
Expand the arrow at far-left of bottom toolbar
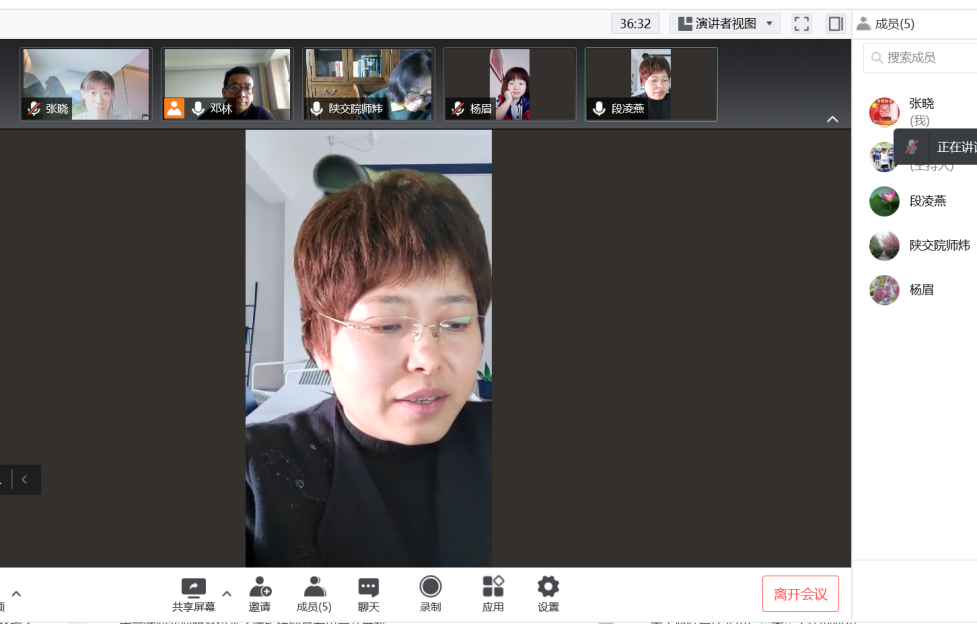(x=16, y=593)
